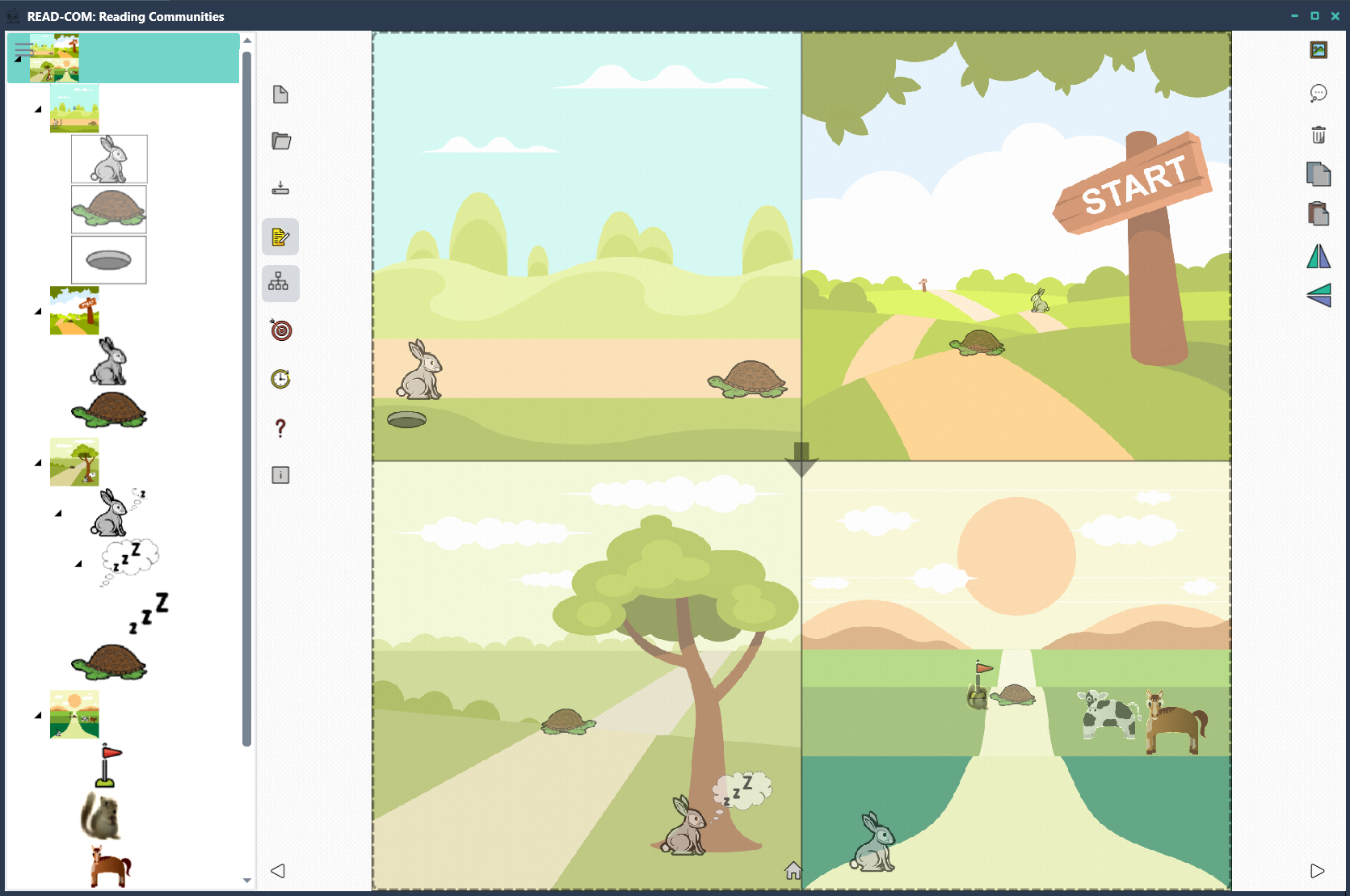Screen dimensions: 1350x896
Task: Open a project using the folder icon
Action: [280, 141]
